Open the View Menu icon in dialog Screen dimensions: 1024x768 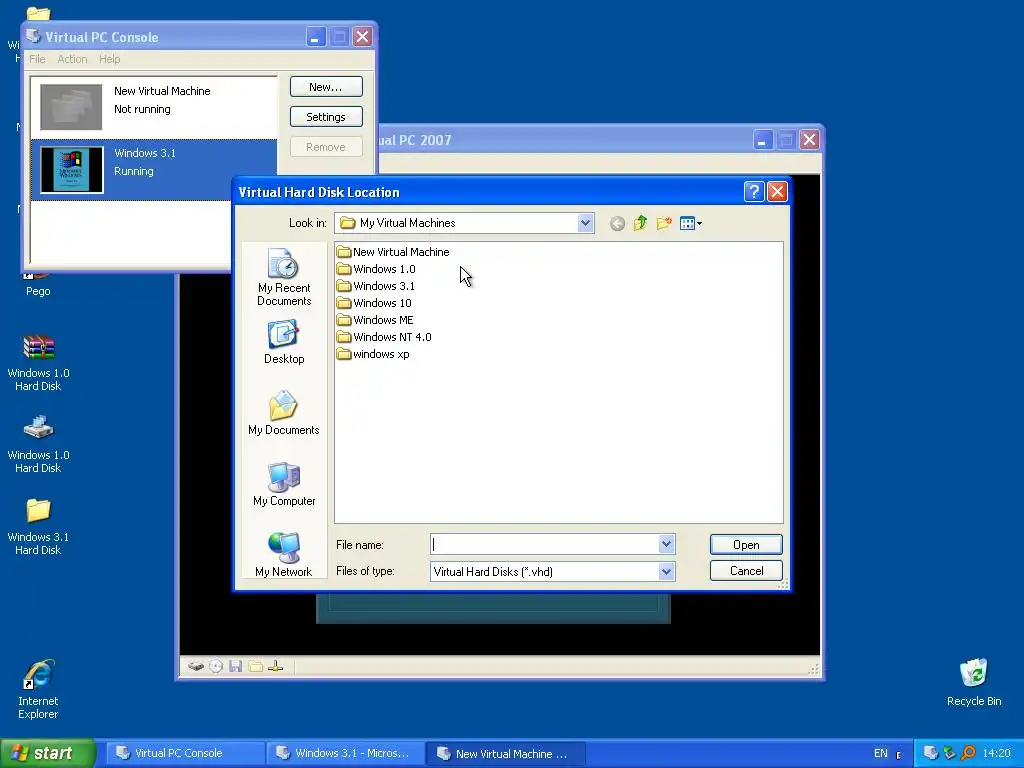690,223
